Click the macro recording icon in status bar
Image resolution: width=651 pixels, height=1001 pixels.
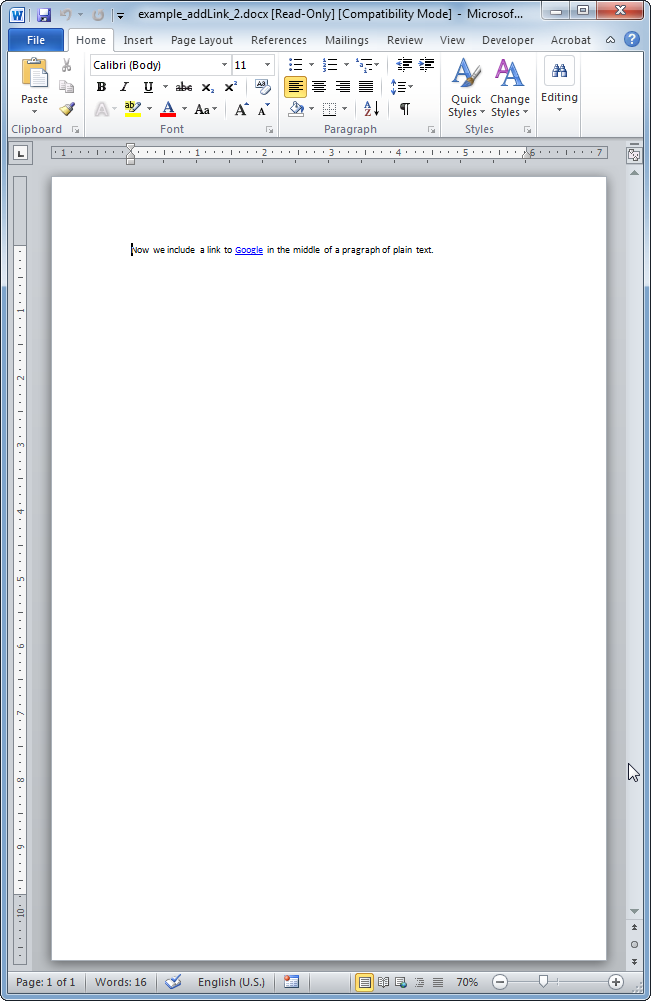(x=291, y=982)
